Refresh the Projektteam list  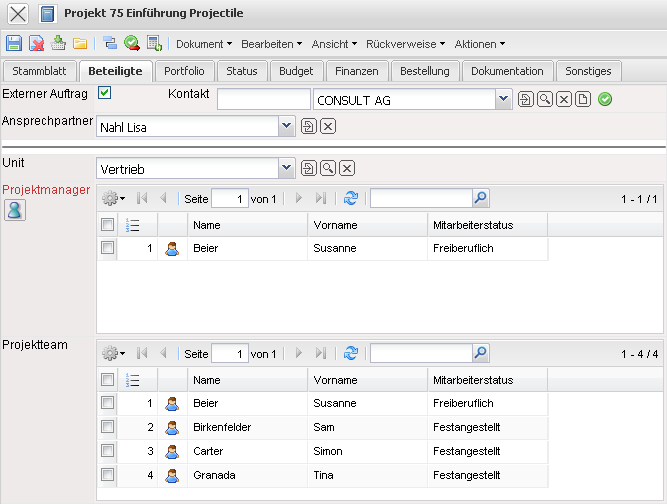coord(350,353)
